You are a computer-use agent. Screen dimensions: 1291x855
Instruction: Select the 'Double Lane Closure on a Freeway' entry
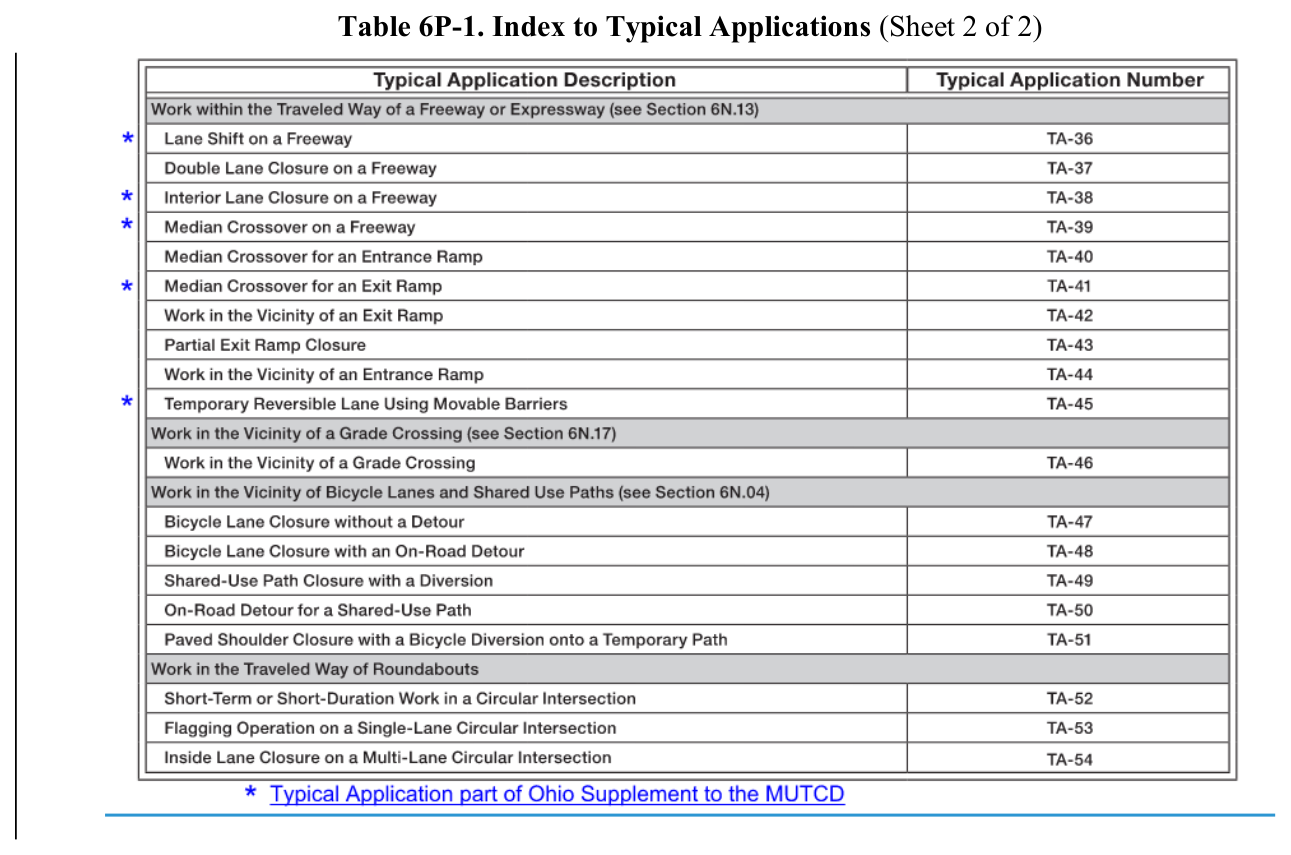pos(300,168)
